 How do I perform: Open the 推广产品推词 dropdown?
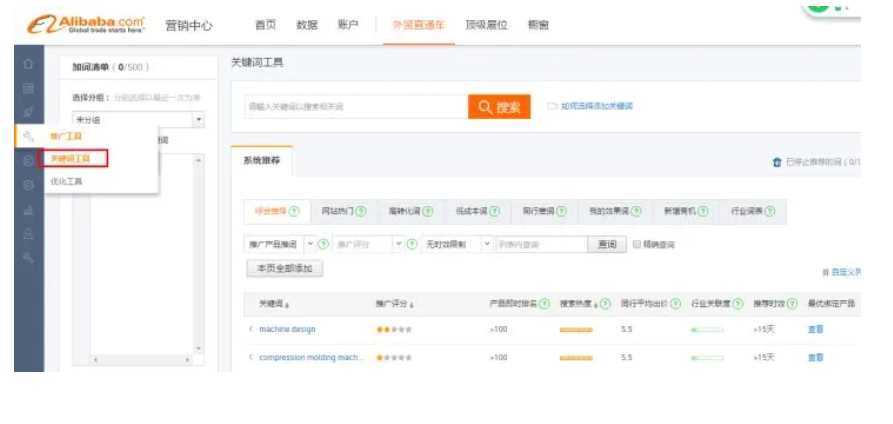[280, 244]
